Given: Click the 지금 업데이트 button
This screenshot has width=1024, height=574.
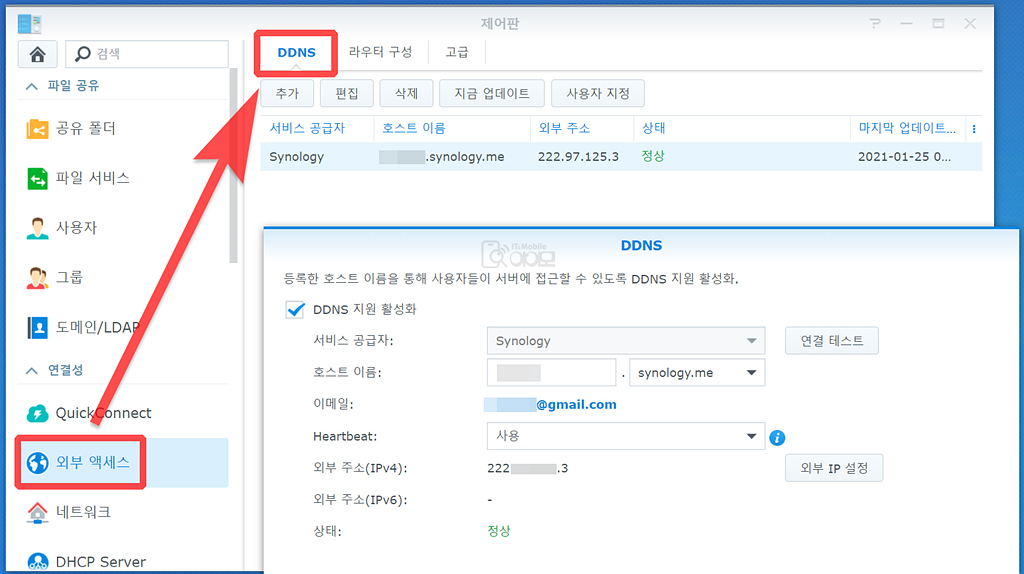Looking at the screenshot, I should [492, 93].
